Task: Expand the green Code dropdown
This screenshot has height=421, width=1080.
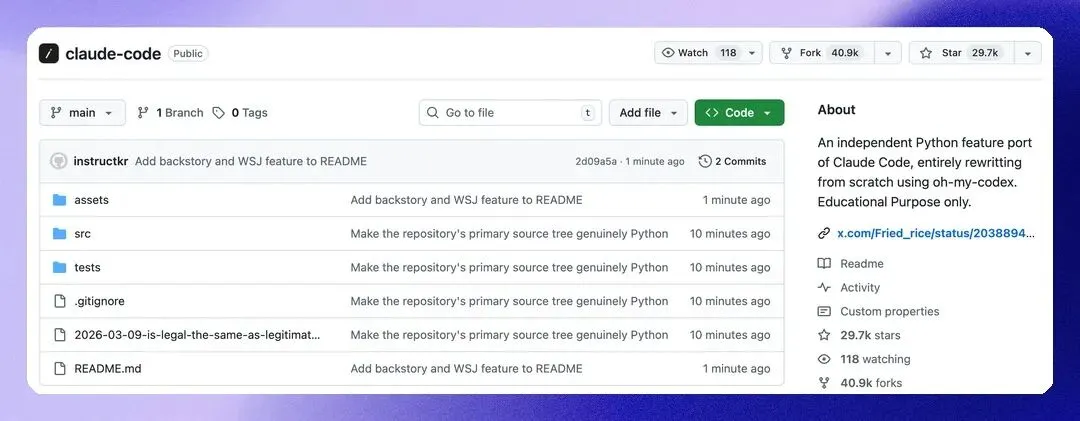Action: tap(739, 113)
